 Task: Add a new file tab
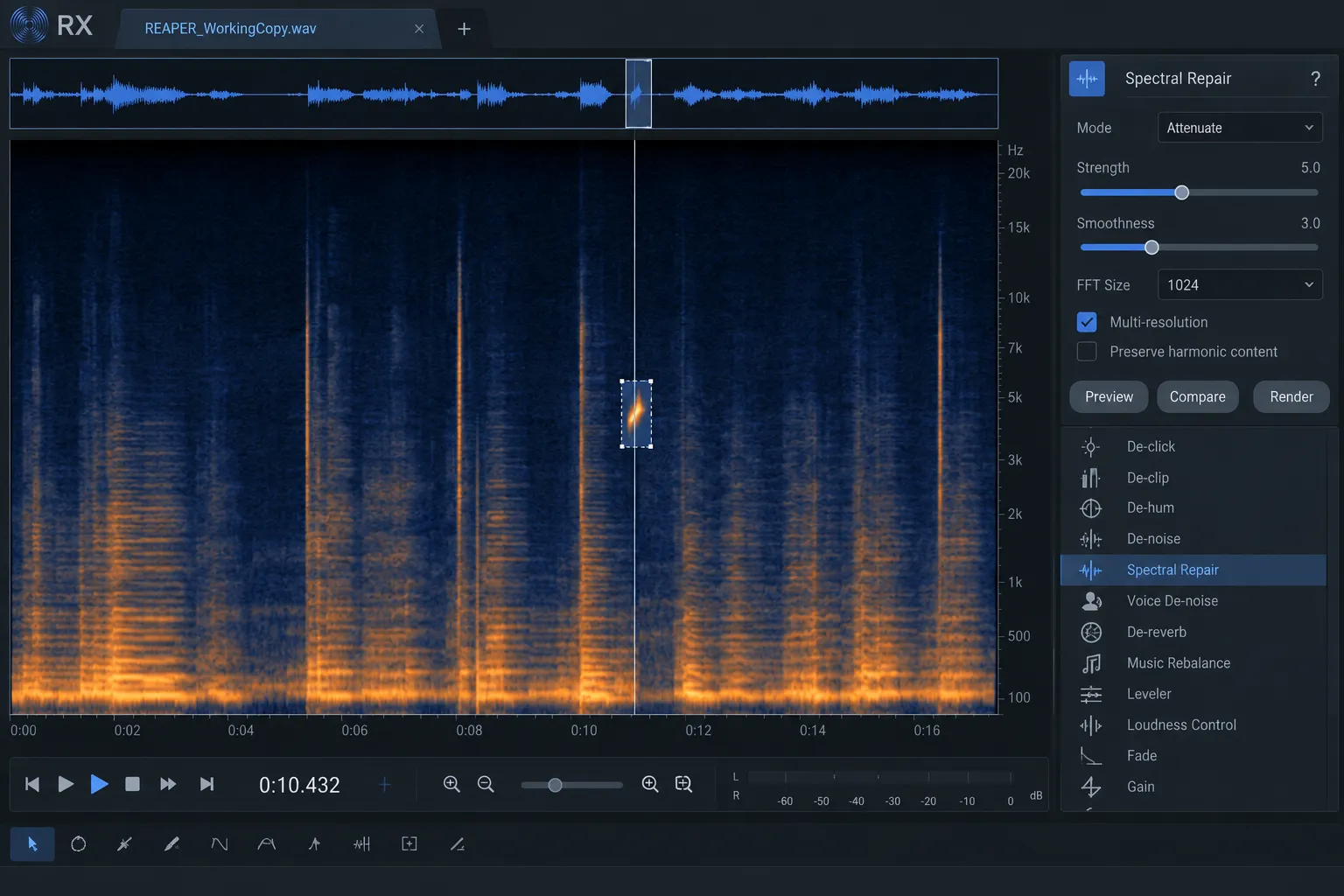(465, 29)
